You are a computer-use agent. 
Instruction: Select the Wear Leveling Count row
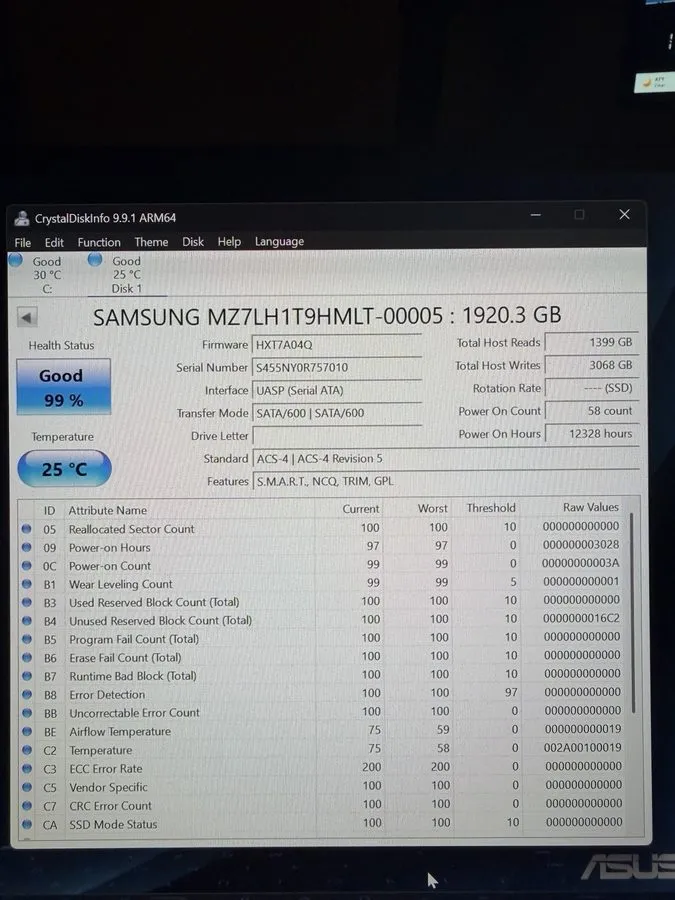point(323,583)
